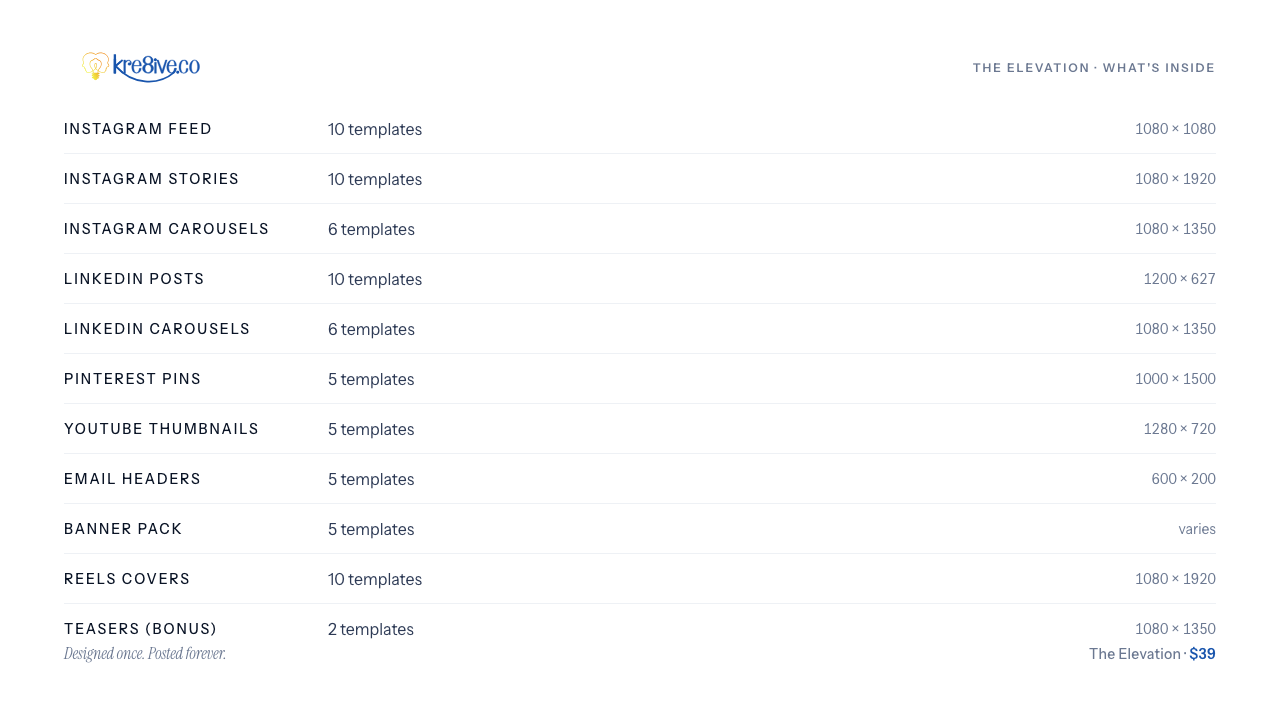Click the 'Designed once. Posted forever.' tagline

[x=145, y=654]
